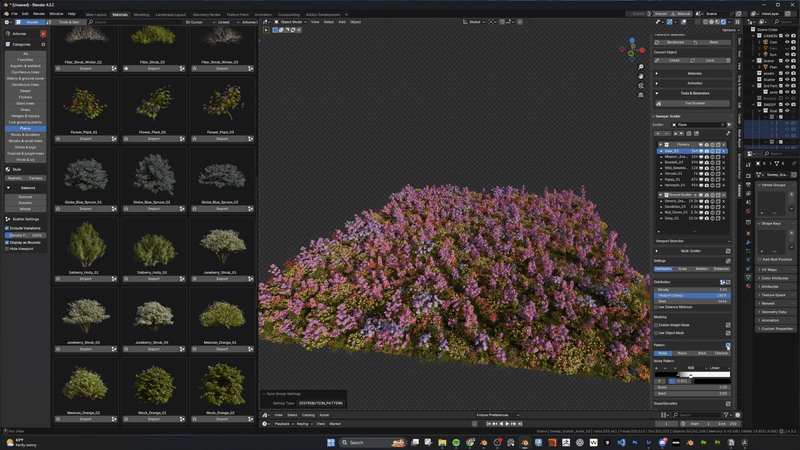Click the Density slider under Distribution
Viewport: 800px width, 450px height.
point(694,289)
